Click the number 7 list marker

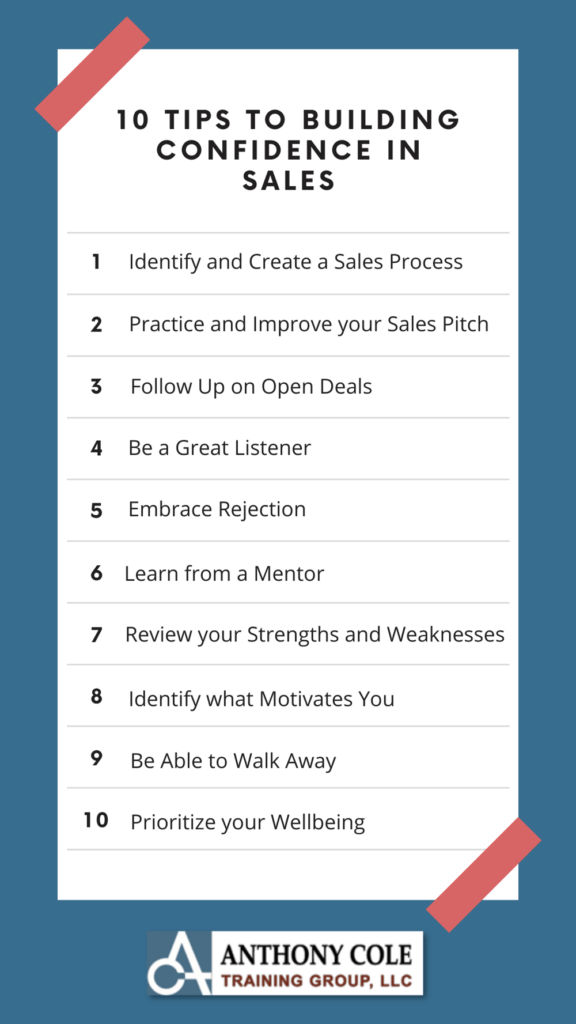(x=96, y=635)
